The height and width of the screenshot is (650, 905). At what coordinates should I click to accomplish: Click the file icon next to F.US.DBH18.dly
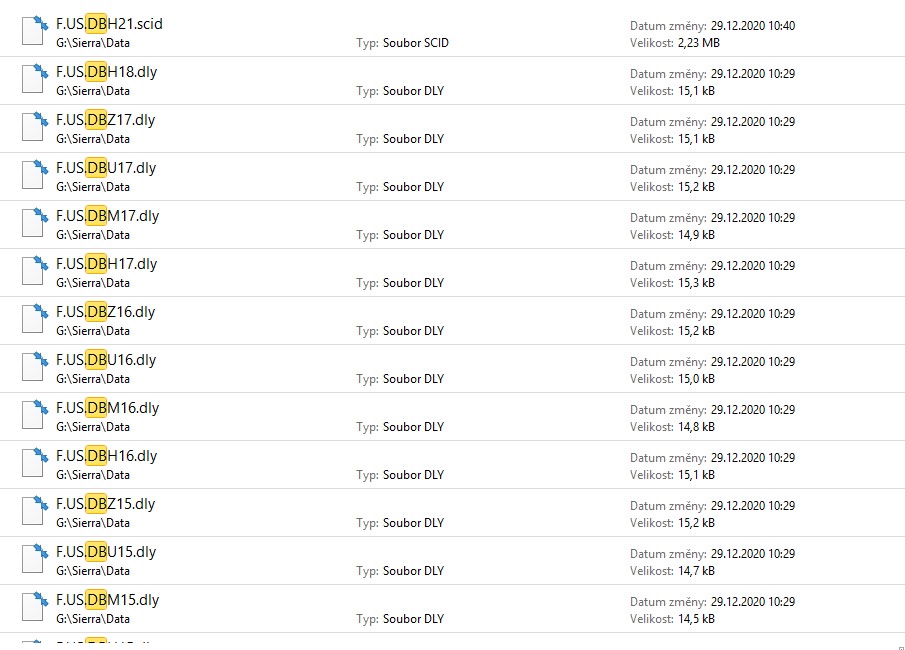pos(34,79)
